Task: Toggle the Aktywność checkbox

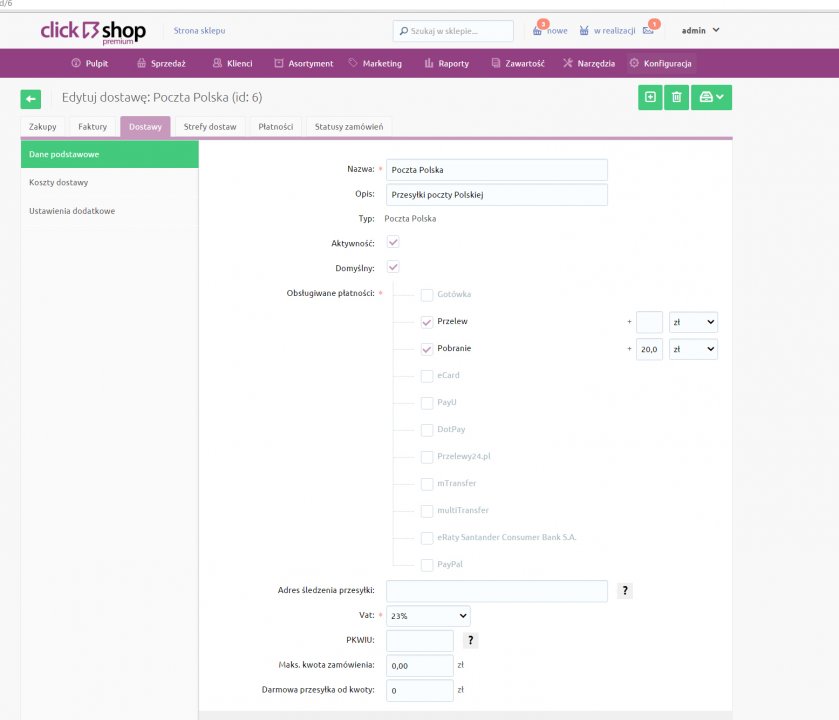Action: (393, 242)
